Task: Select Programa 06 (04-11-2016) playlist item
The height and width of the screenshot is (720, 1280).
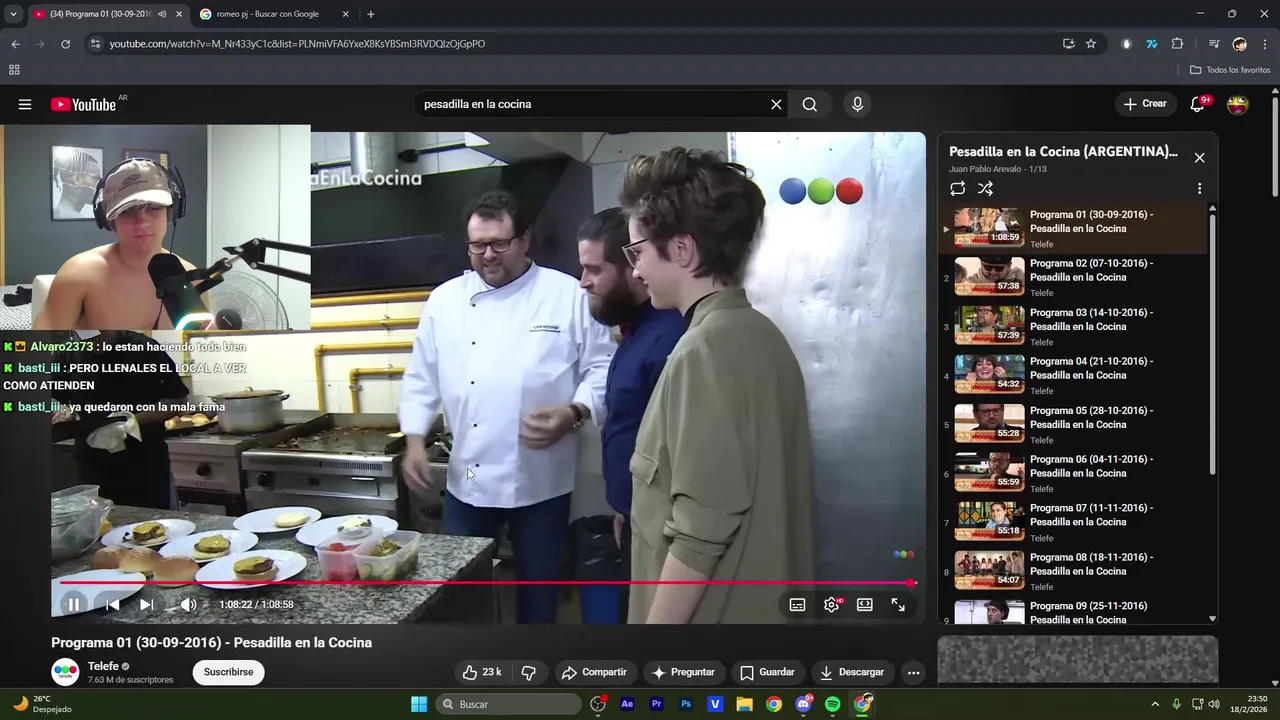Action: [1073, 473]
